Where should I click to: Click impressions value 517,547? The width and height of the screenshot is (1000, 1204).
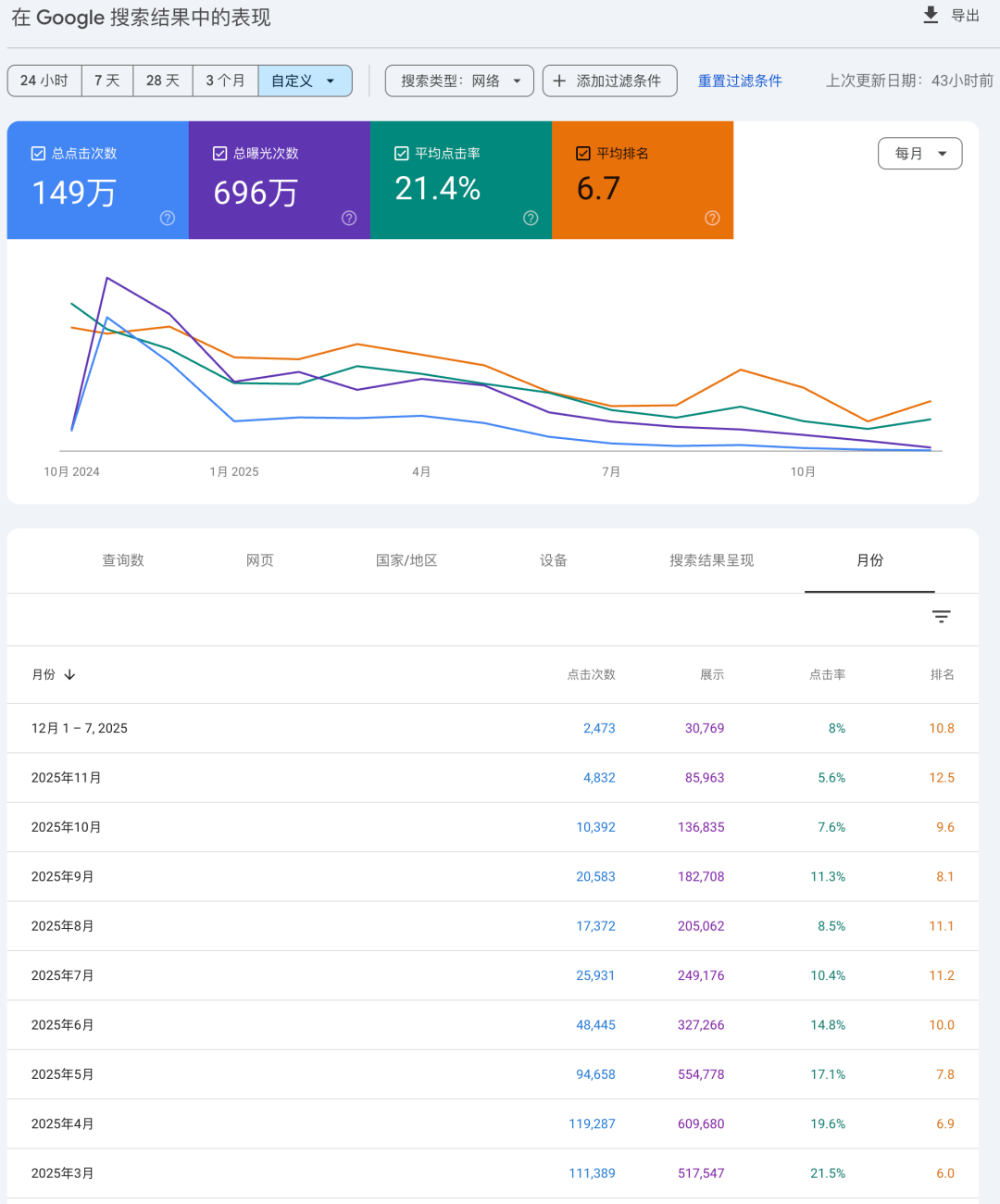click(701, 1173)
